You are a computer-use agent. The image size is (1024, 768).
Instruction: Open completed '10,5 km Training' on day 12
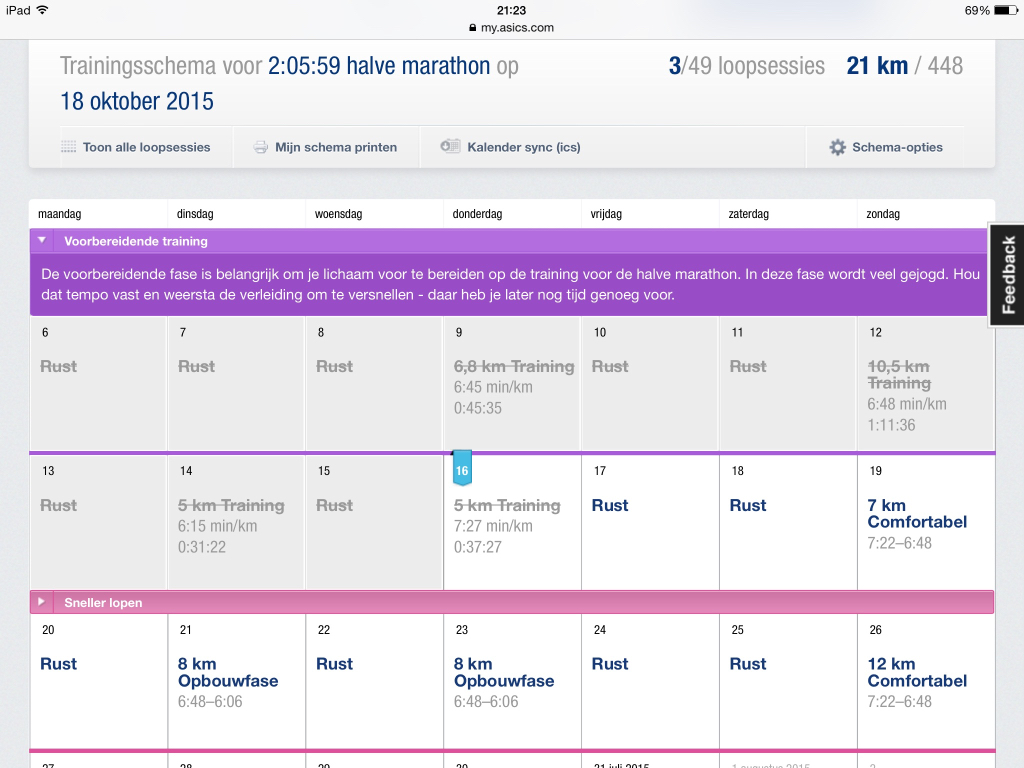[898, 374]
